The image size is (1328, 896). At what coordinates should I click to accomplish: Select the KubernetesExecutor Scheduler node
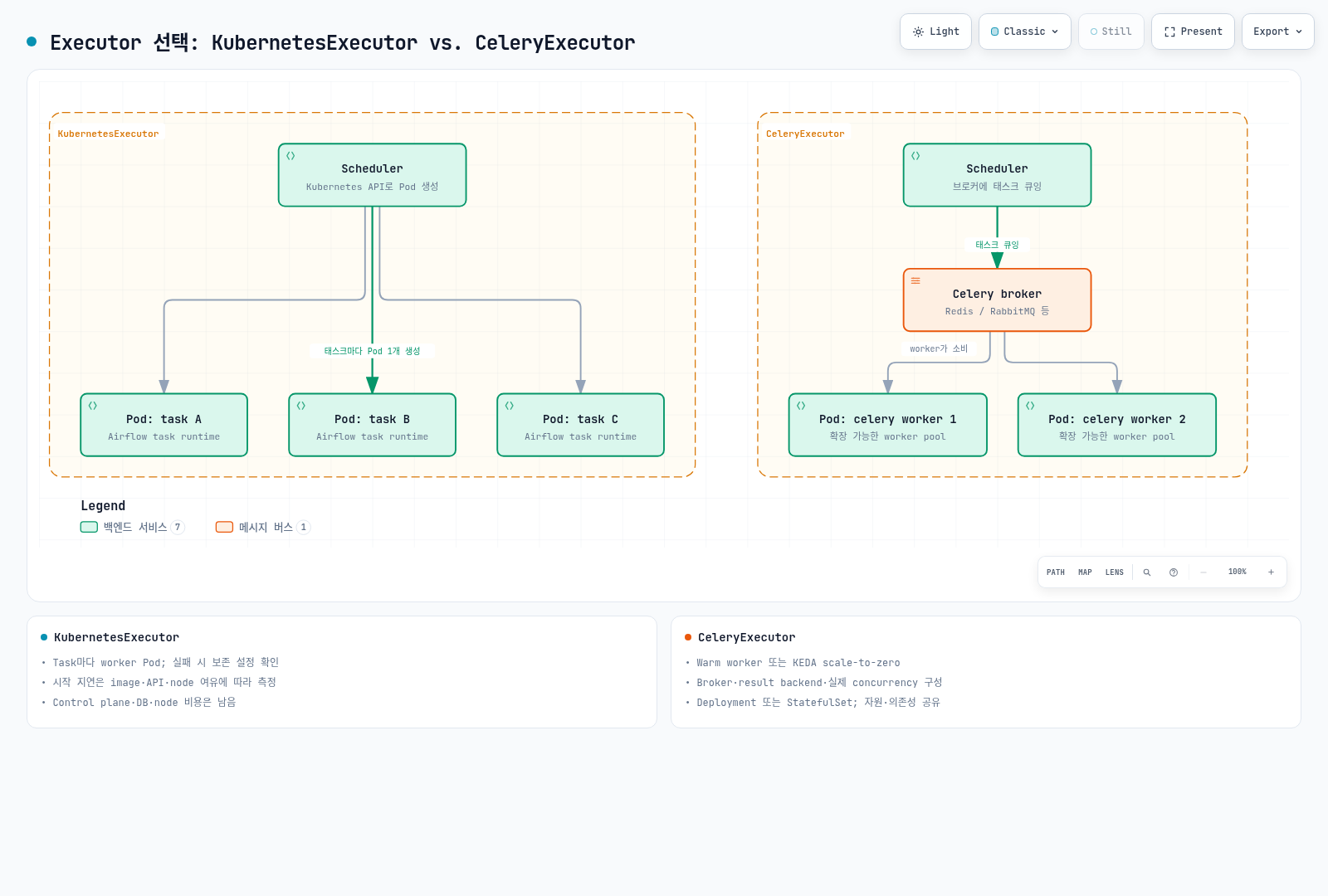pos(372,175)
